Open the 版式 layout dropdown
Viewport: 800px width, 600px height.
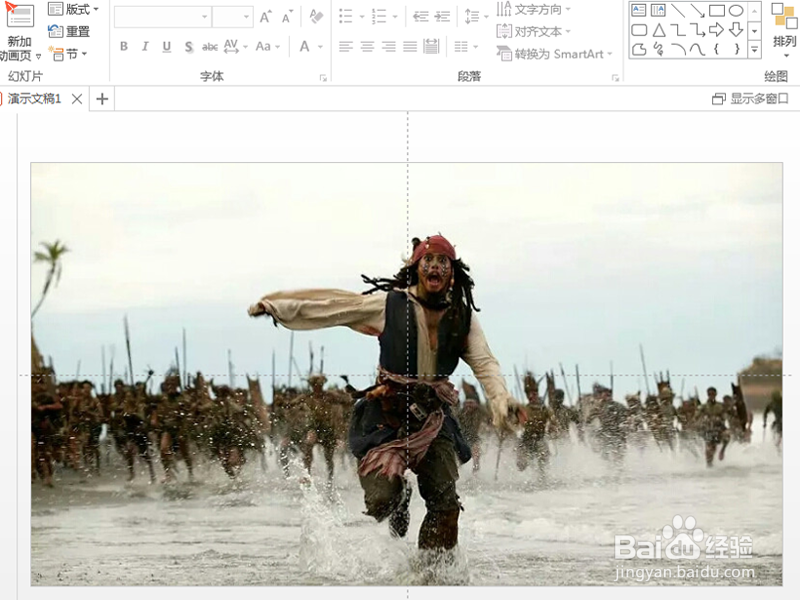click(x=73, y=9)
